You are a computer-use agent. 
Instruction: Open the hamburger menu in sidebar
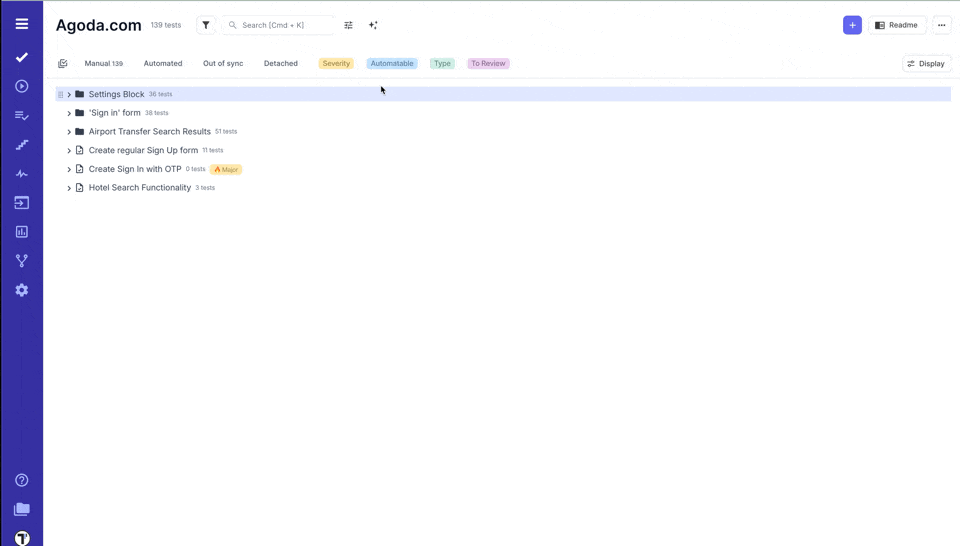[21, 24]
